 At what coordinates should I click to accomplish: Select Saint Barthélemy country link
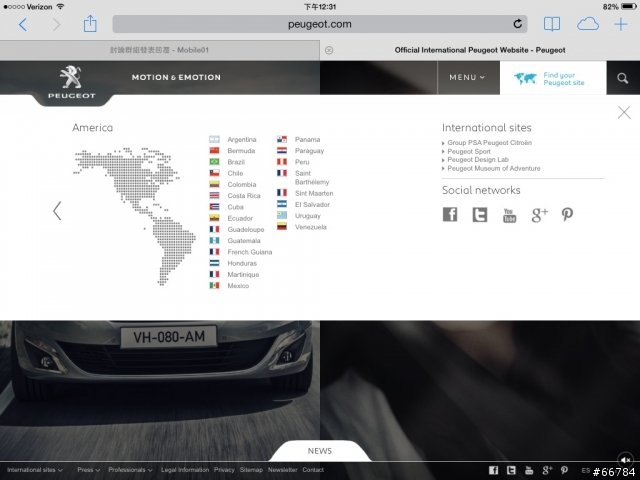[x=312, y=178]
